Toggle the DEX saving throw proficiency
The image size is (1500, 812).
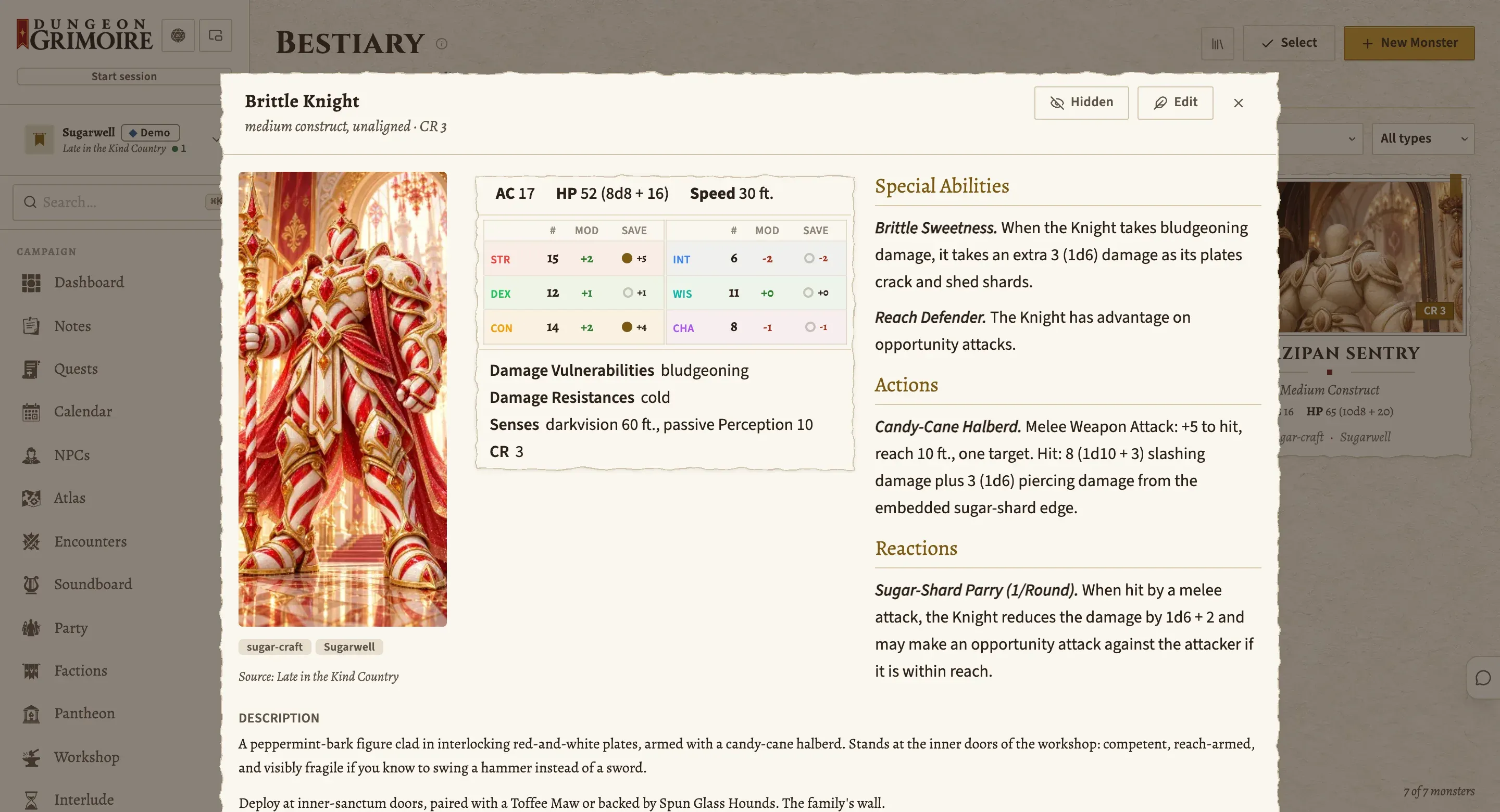point(628,293)
